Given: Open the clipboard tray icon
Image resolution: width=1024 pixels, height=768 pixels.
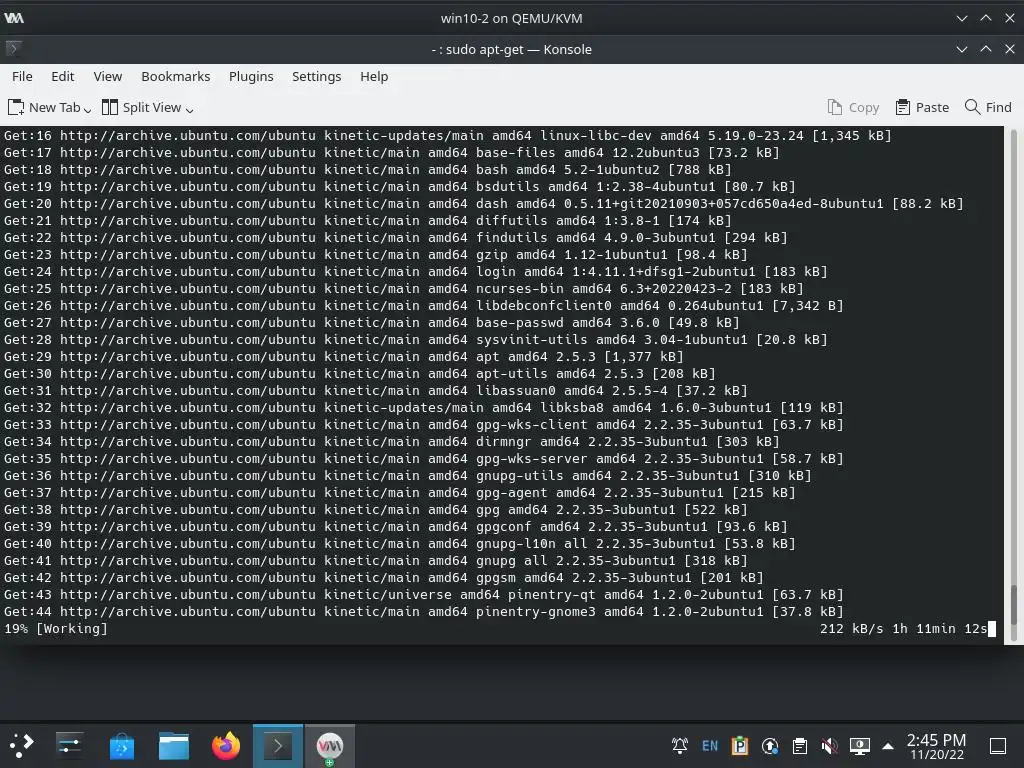Looking at the screenshot, I should point(799,745).
